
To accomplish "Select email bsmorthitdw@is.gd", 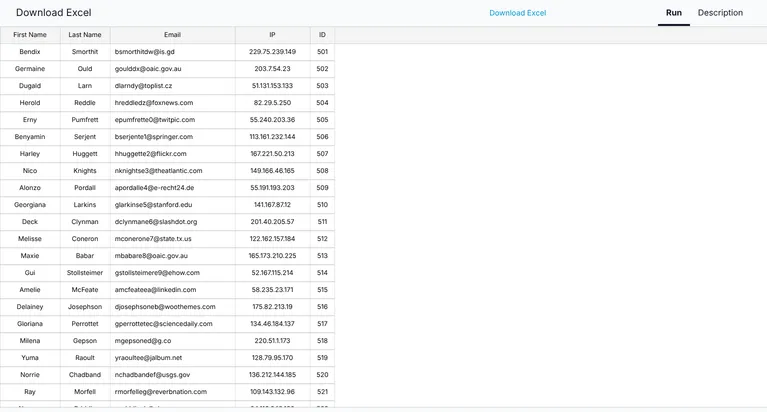I will coord(173,52).
